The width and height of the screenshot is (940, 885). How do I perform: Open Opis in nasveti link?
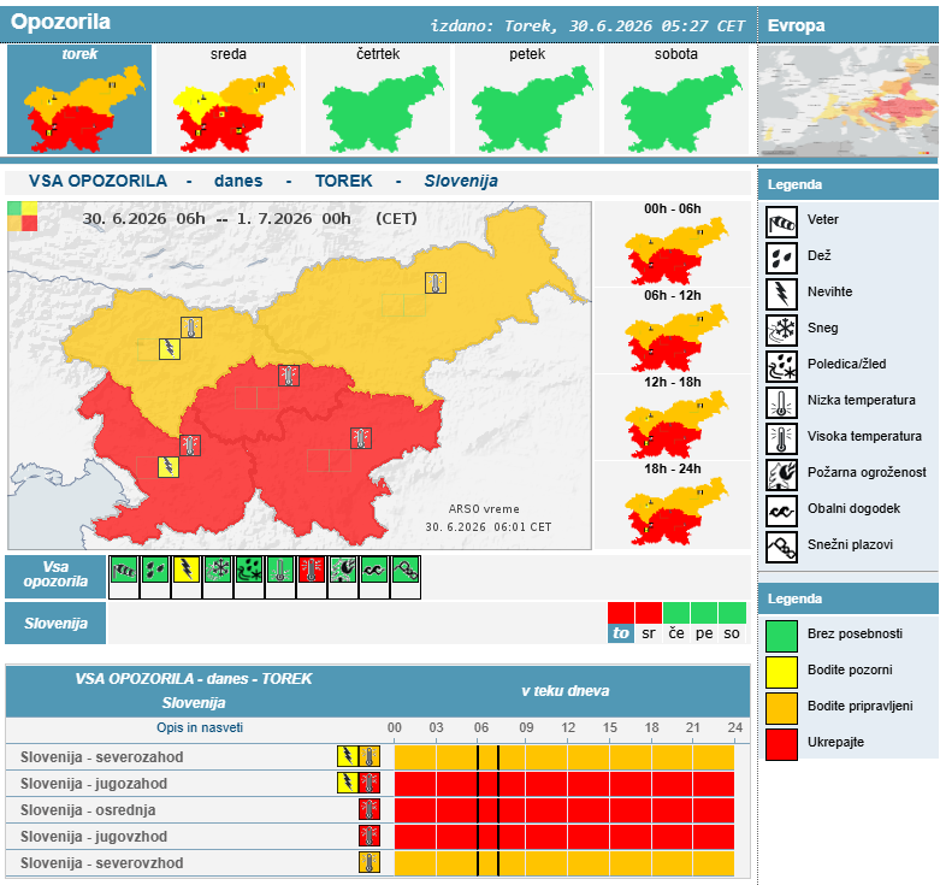200,727
